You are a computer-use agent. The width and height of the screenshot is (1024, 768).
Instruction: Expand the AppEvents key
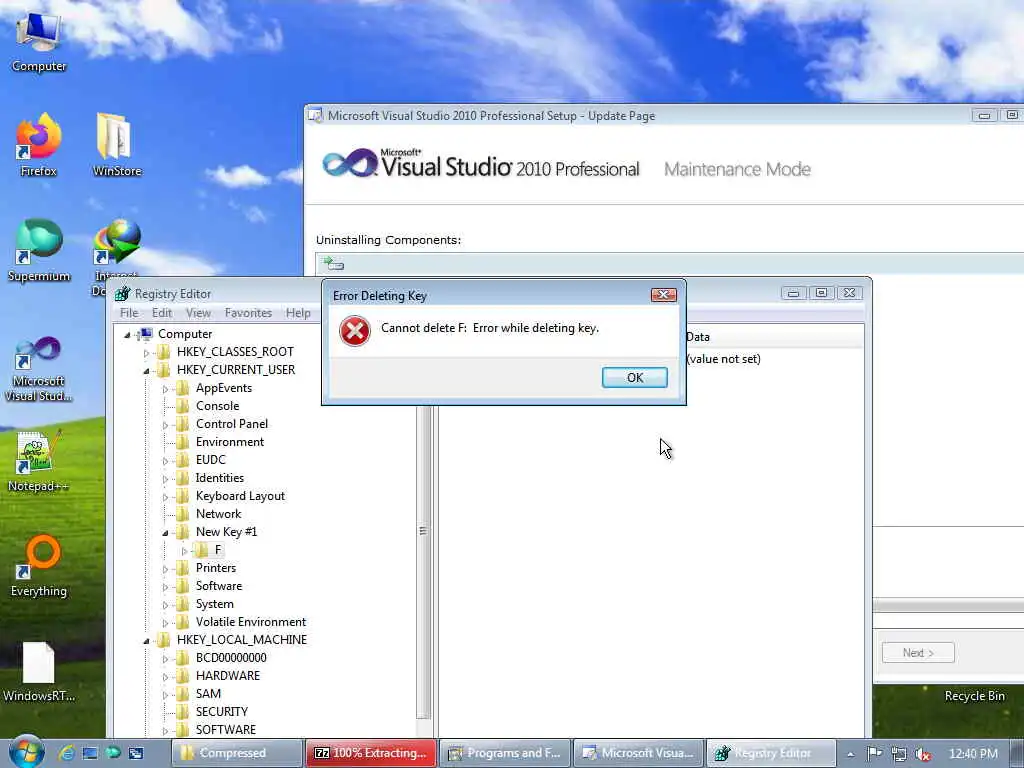click(x=165, y=389)
